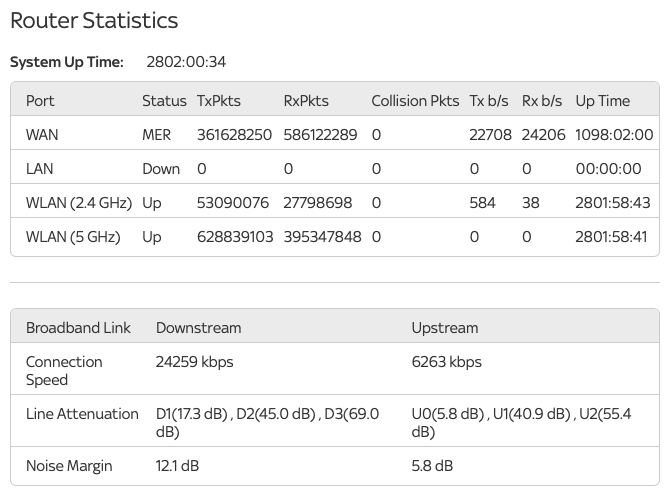Select the LAN port row label

40,169
